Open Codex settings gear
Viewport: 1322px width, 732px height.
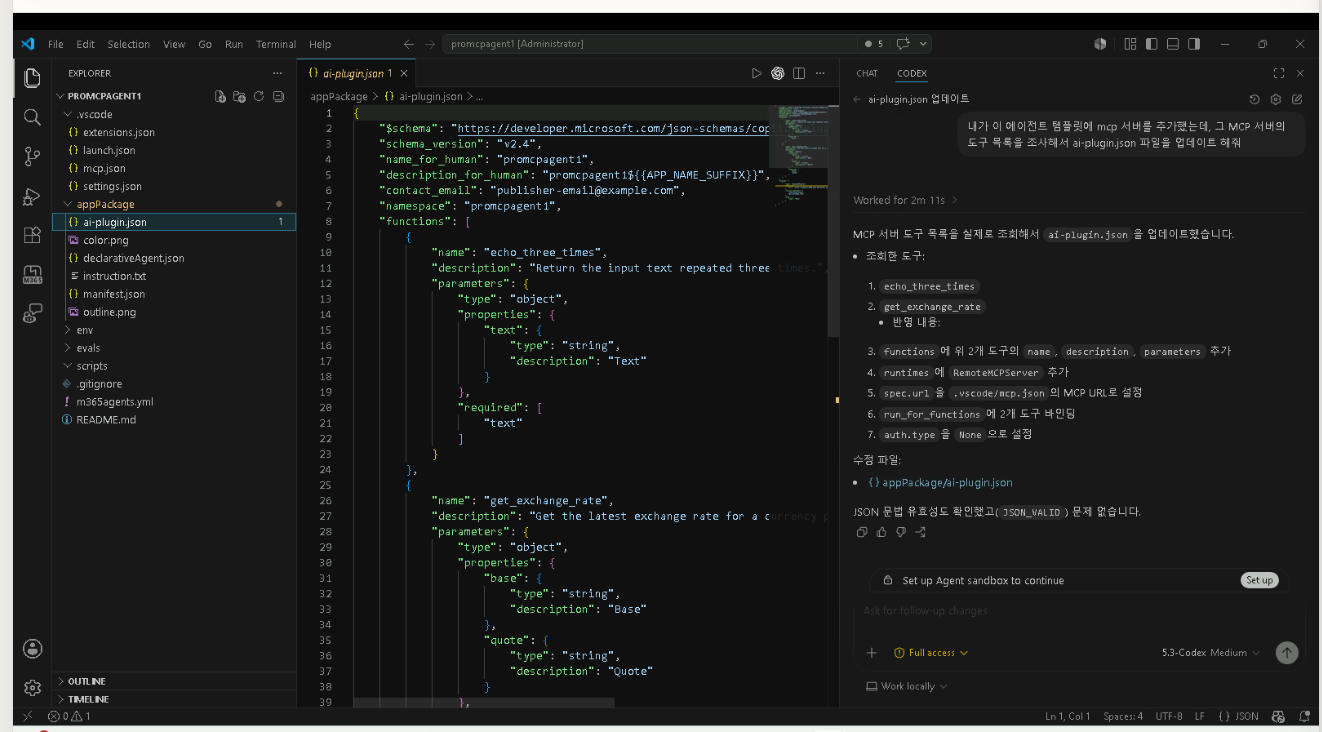(x=1276, y=99)
